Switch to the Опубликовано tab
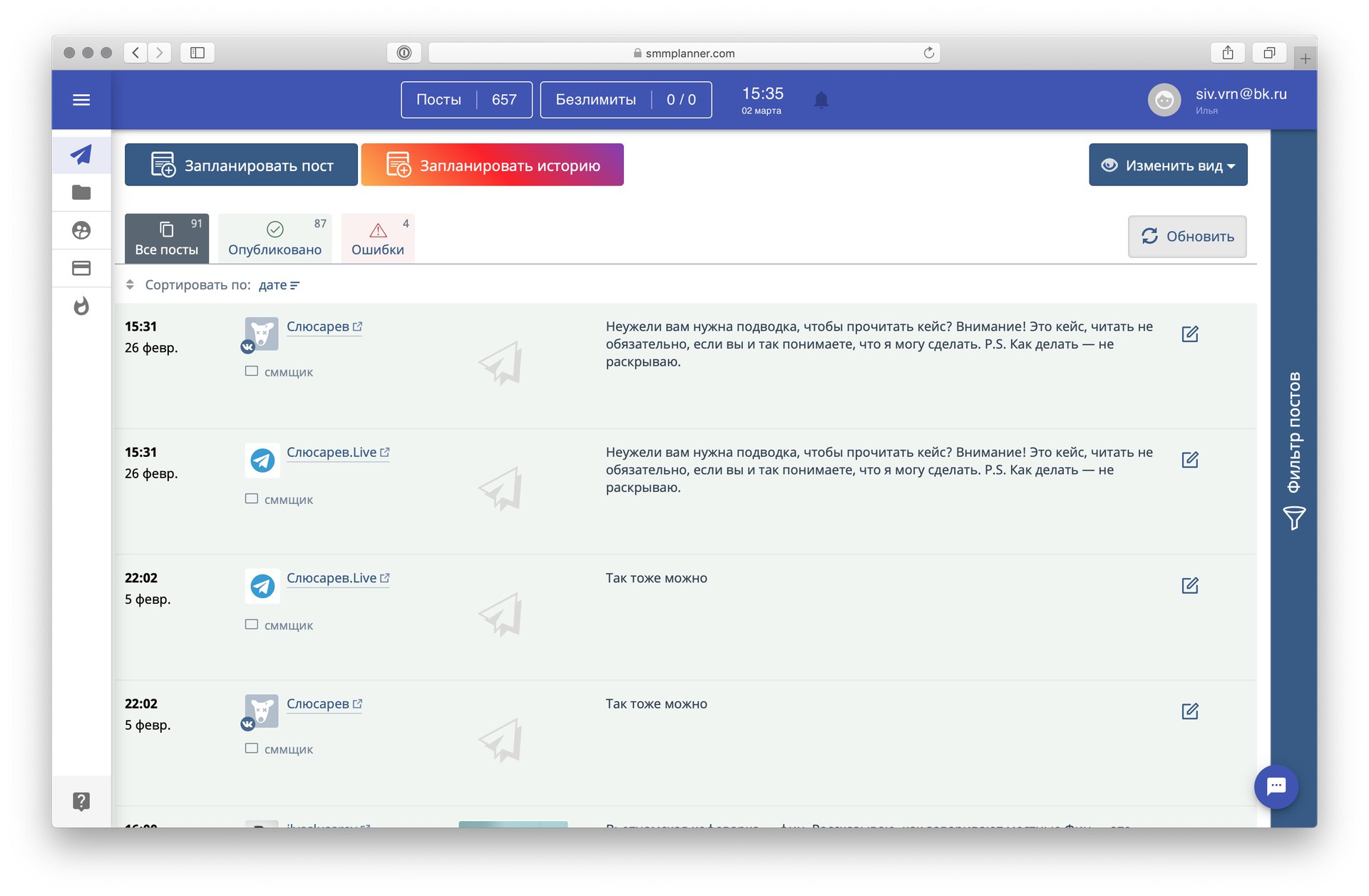This screenshot has width=1369, height=896. pos(275,239)
